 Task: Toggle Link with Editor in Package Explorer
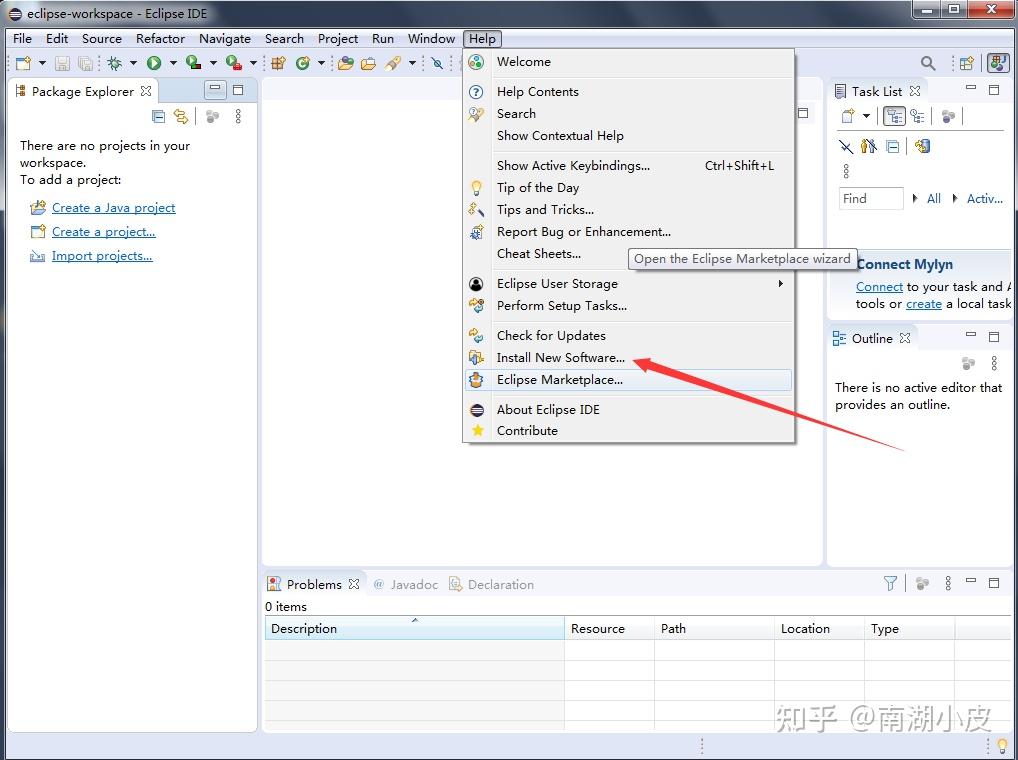point(180,116)
